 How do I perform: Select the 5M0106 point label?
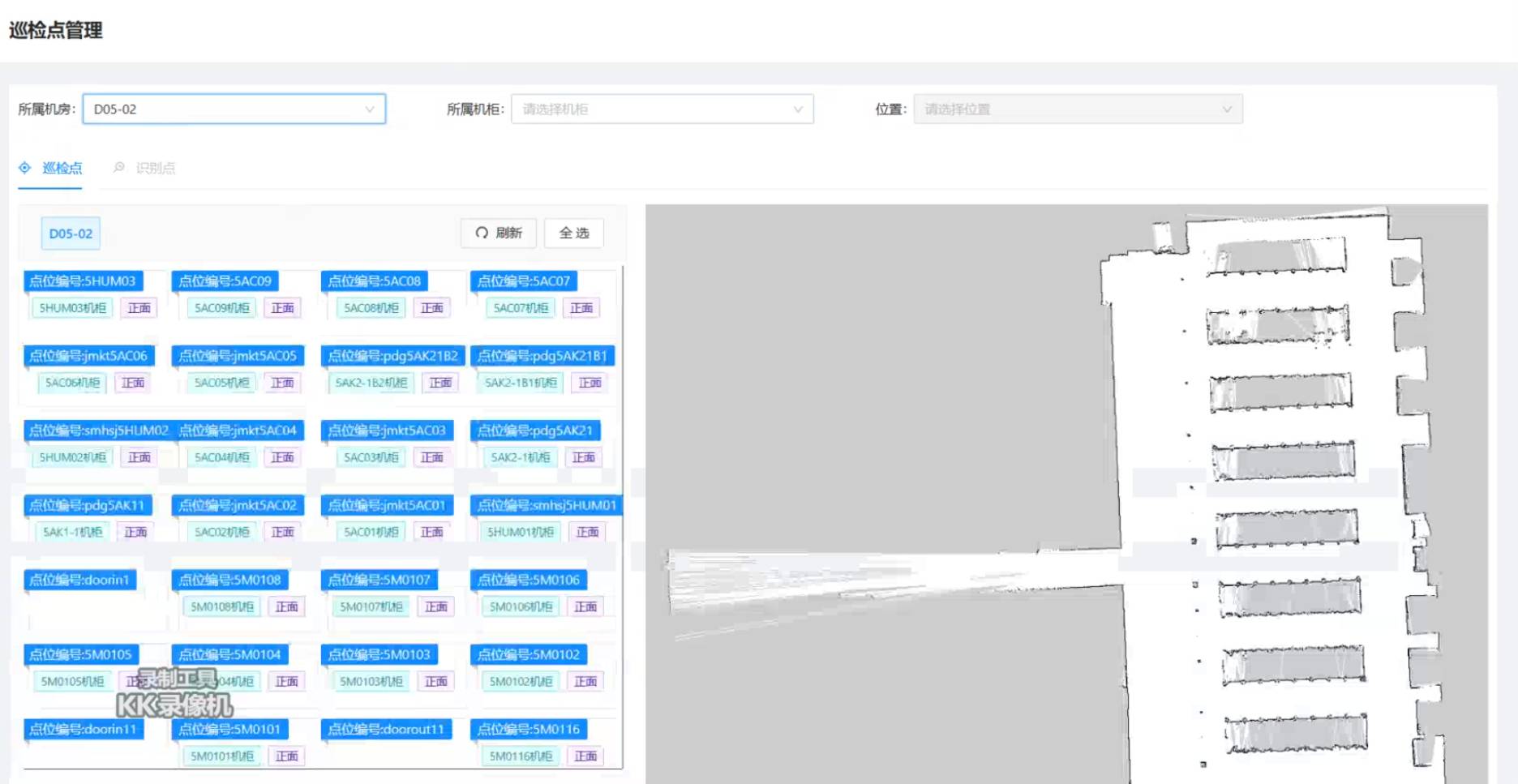pyautogui.click(x=528, y=580)
